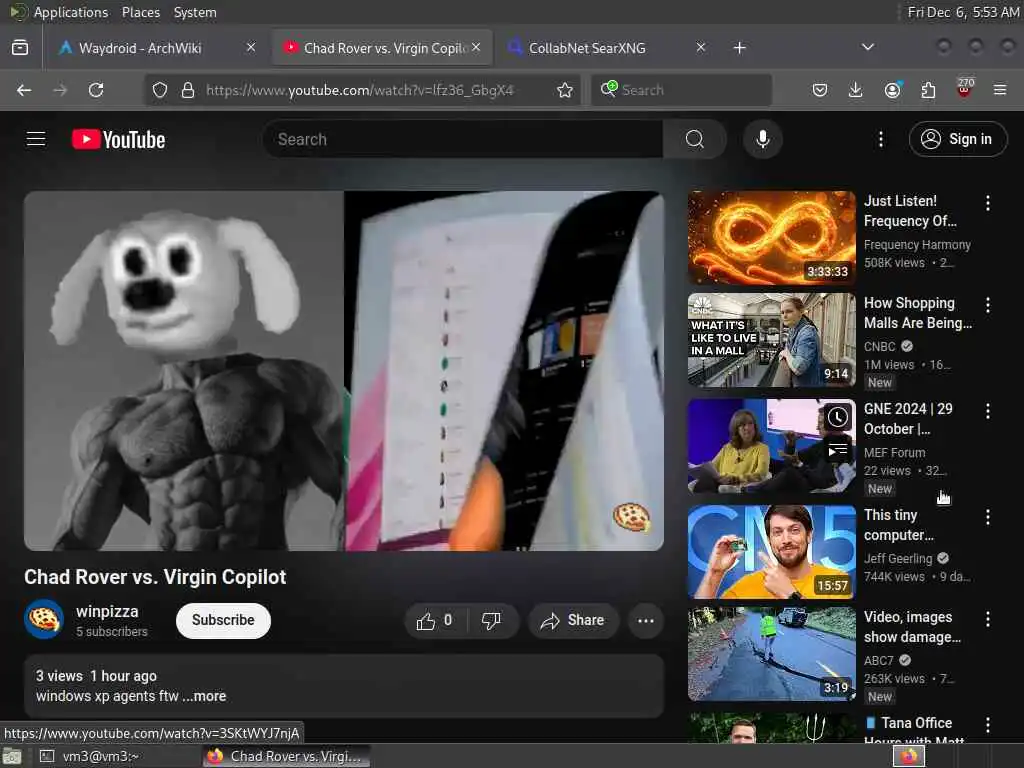The image size is (1024, 768).
Task: Open the Pocket save icon
Action: click(x=820, y=90)
